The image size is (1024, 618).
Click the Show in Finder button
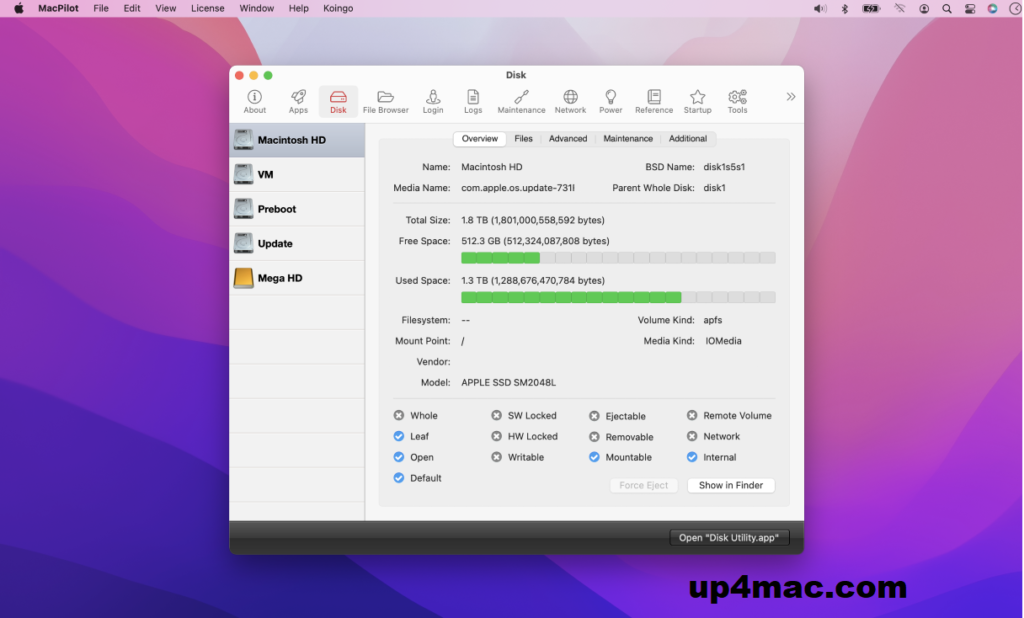pyautogui.click(x=731, y=485)
